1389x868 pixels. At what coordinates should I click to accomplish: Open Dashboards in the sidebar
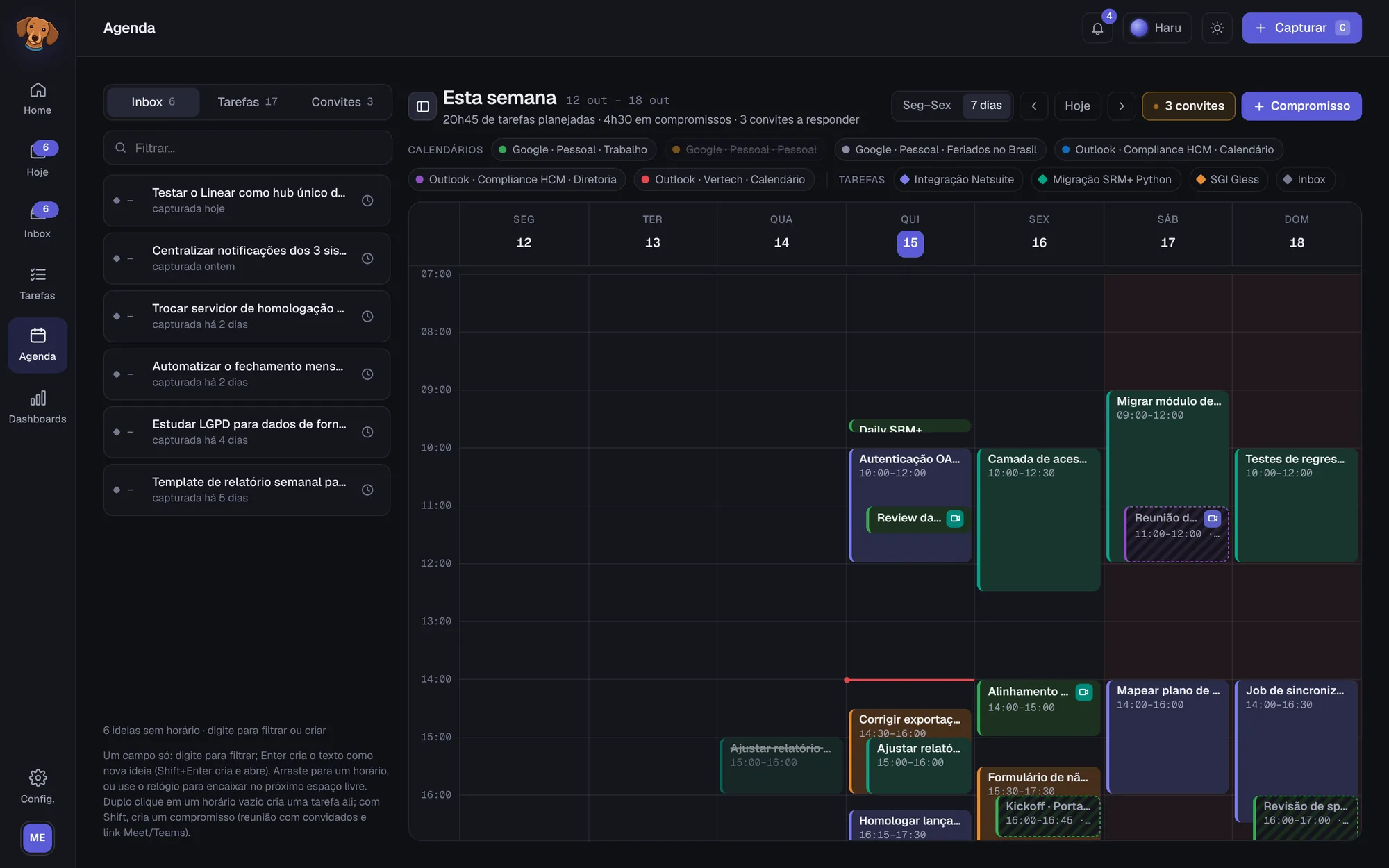(38, 407)
